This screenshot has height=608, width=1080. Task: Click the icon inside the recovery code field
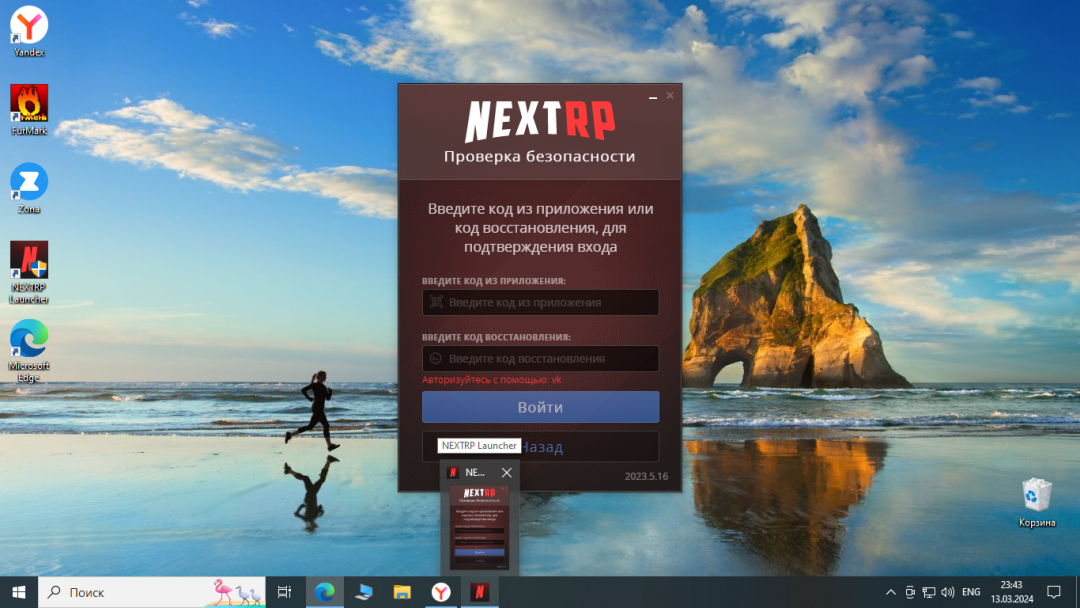(x=436, y=359)
